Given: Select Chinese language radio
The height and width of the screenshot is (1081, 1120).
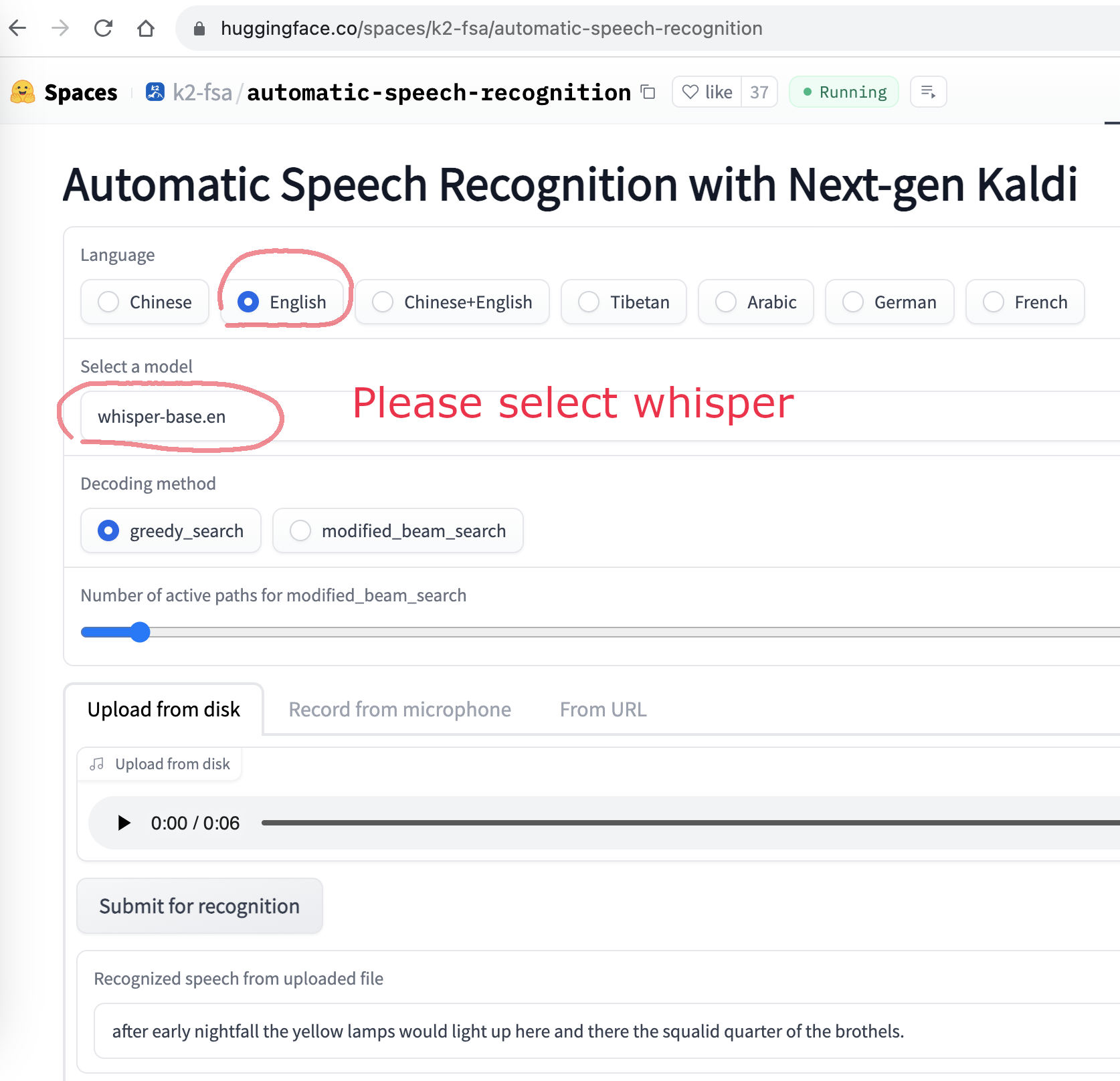Looking at the screenshot, I should coord(145,302).
